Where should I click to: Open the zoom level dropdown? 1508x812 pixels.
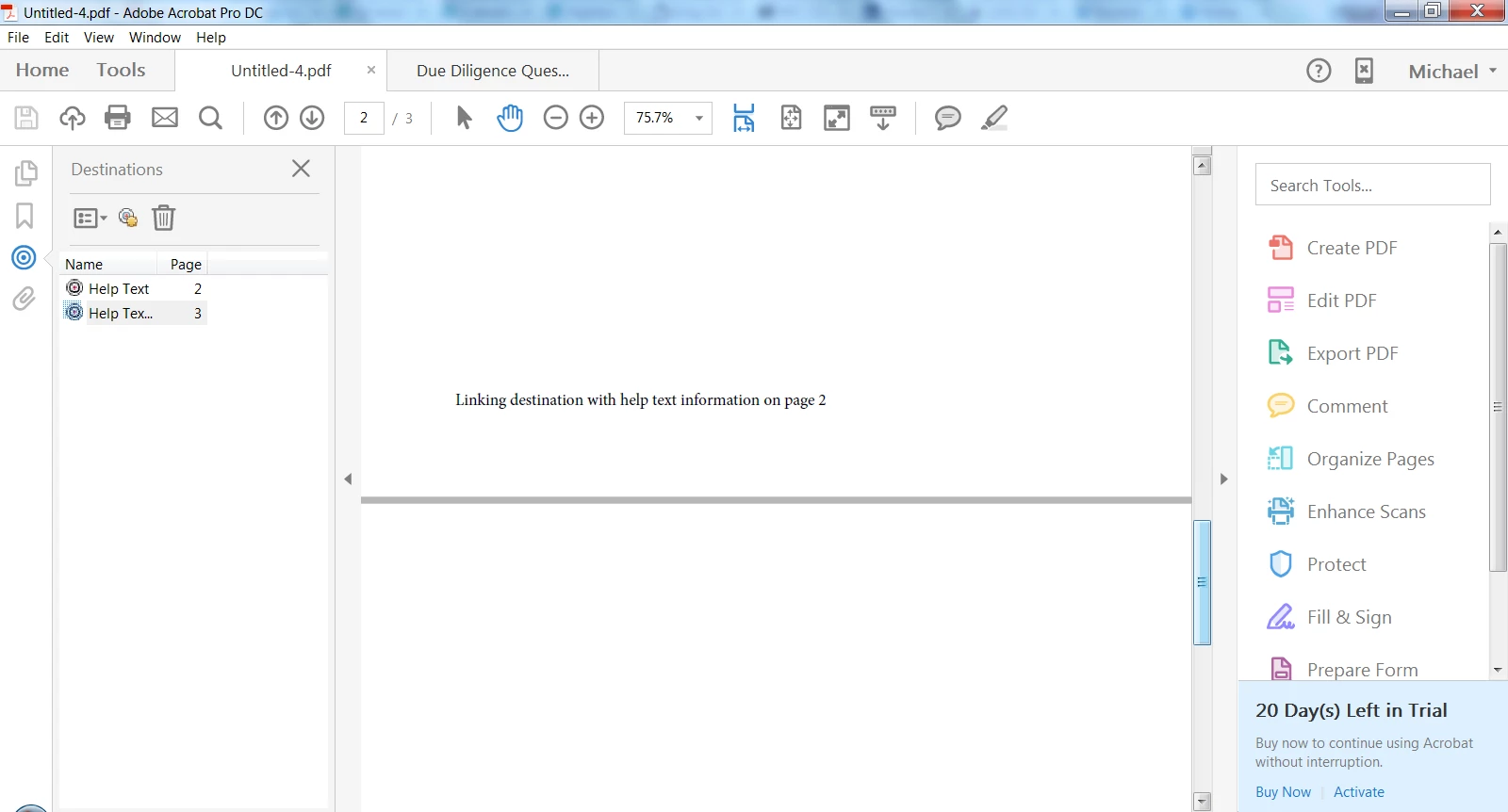click(x=699, y=118)
